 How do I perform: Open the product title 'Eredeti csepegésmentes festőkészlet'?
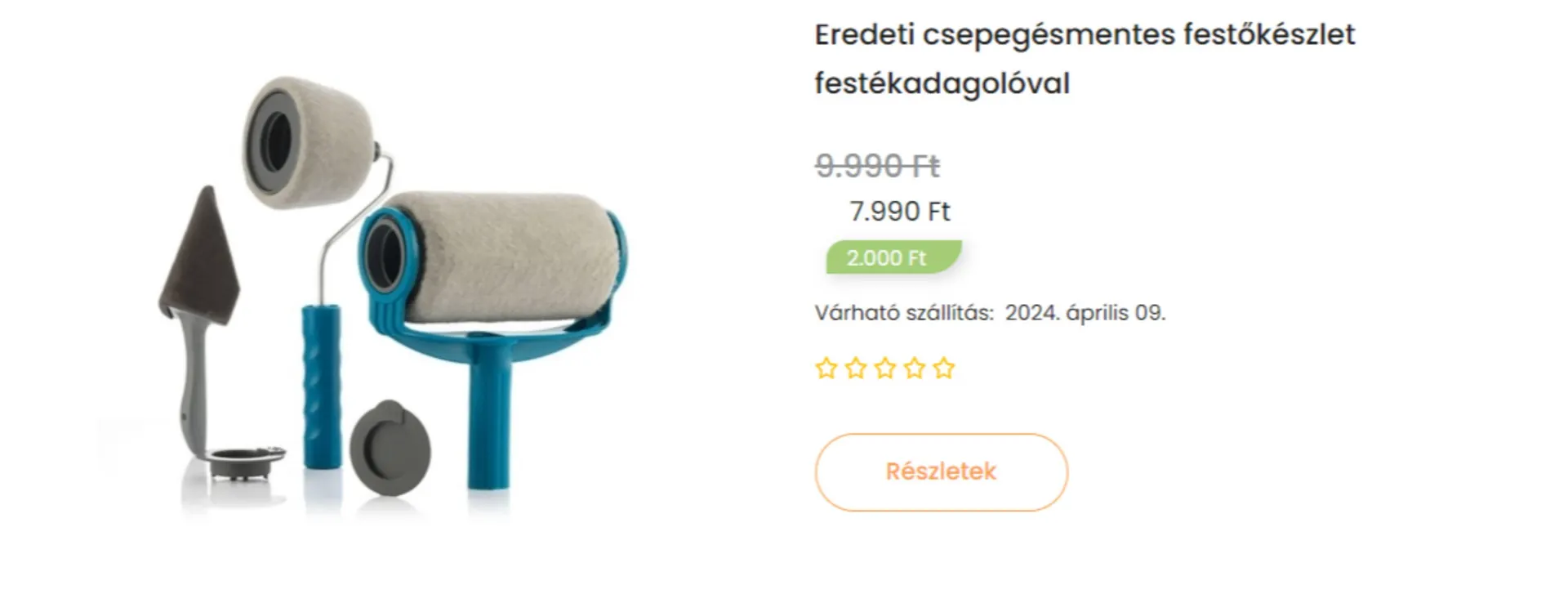tap(1085, 35)
